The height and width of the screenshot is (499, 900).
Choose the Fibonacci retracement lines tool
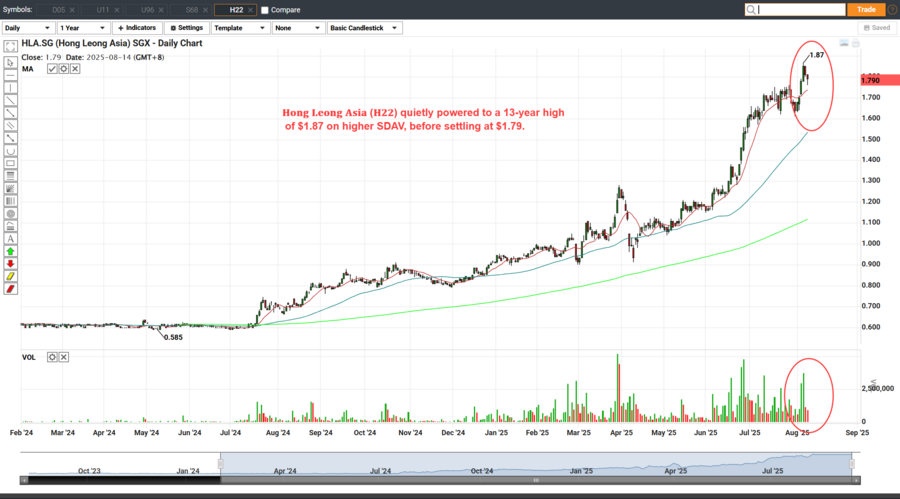pyautogui.click(x=10, y=176)
